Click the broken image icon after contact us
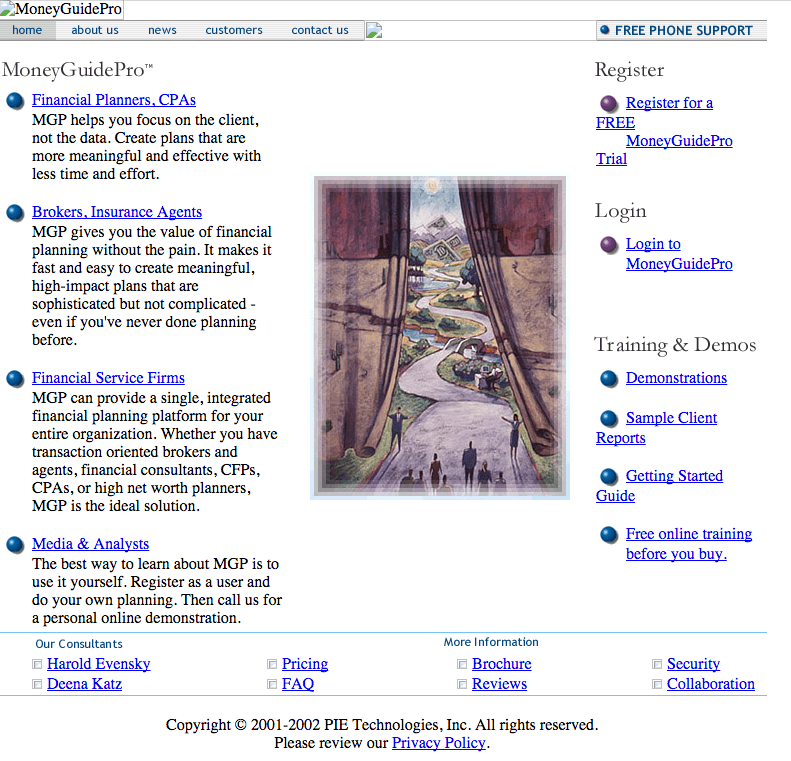The width and height of the screenshot is (791, 761). pyautogui.click(x=374, y=30)
